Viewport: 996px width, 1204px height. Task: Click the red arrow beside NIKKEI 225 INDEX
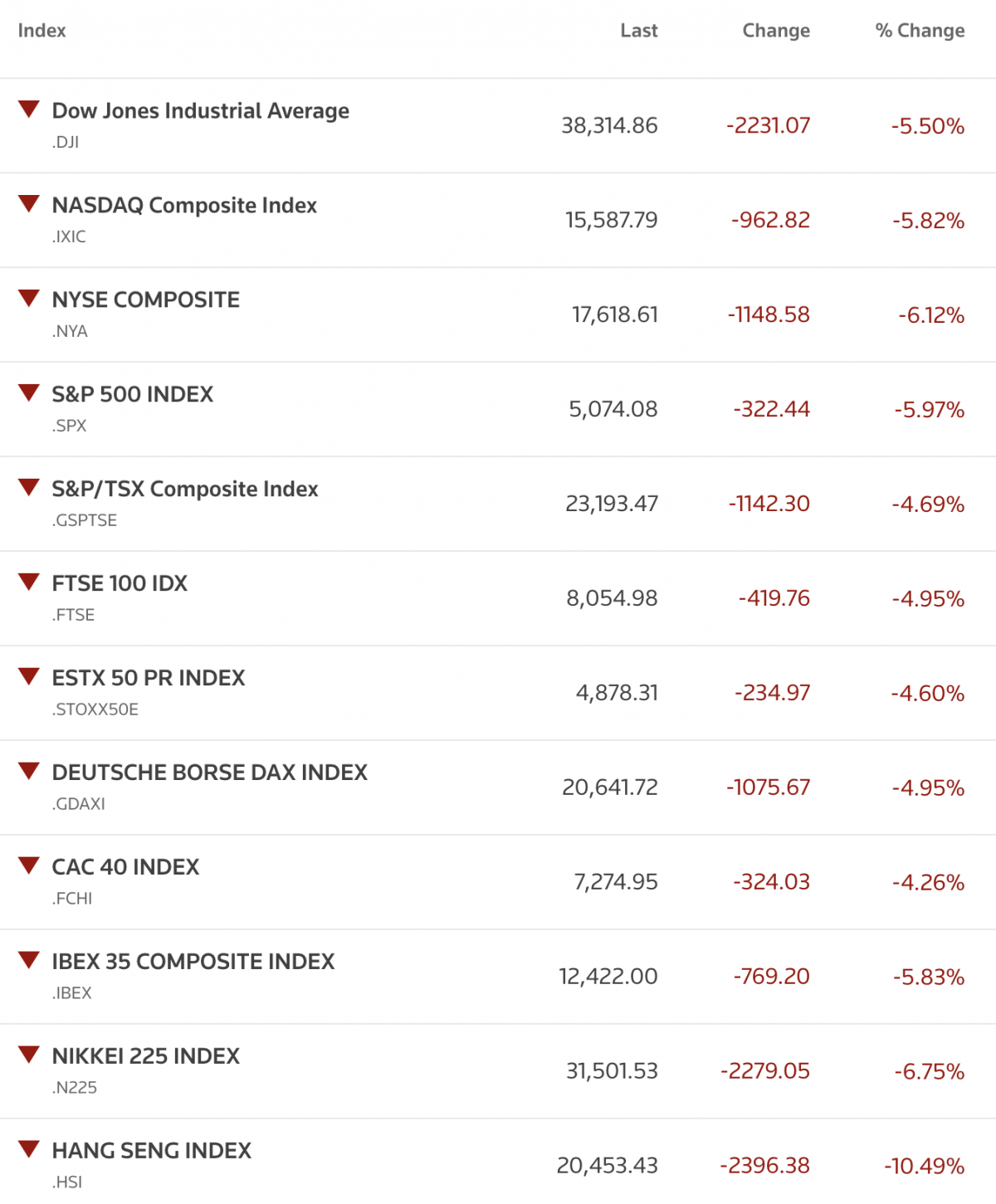point(29,1055)
